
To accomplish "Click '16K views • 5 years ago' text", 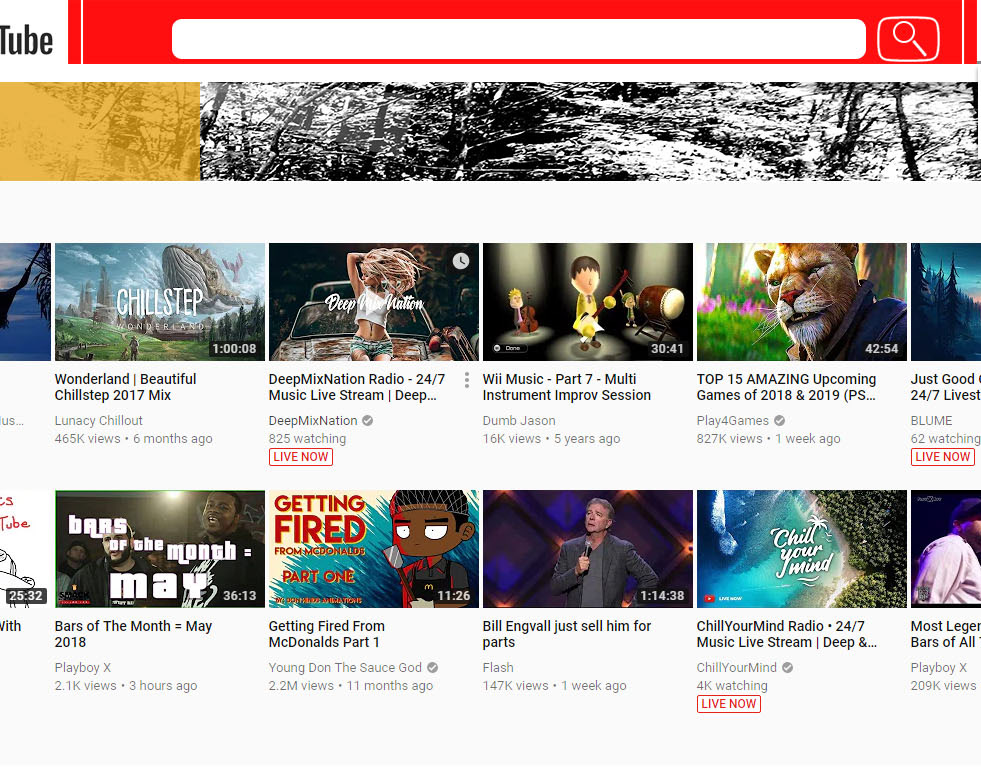I will (551, 439).
